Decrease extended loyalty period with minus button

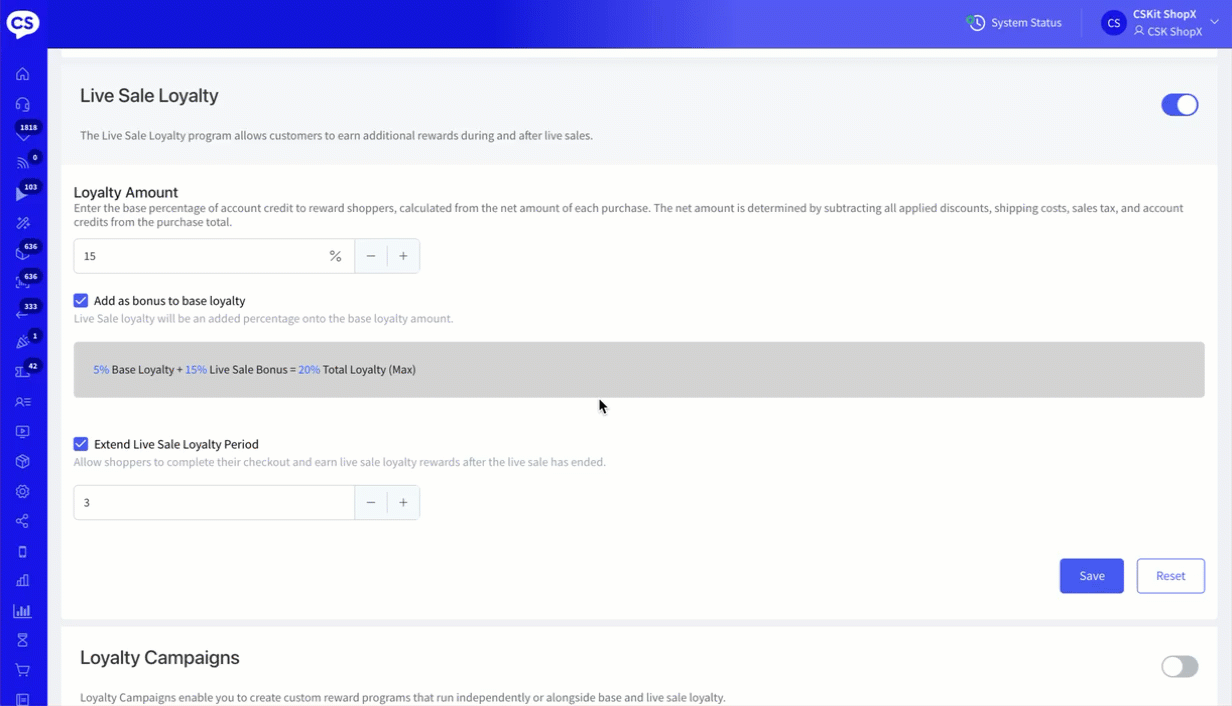pos(371,503)
